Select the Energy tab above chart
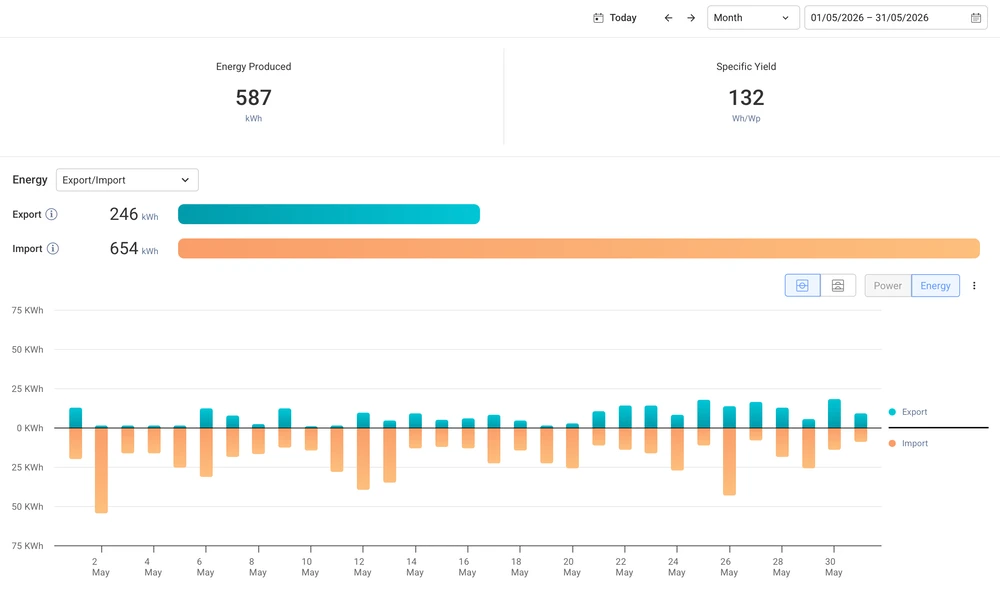 pyautogui.click(x=935, y=286)
